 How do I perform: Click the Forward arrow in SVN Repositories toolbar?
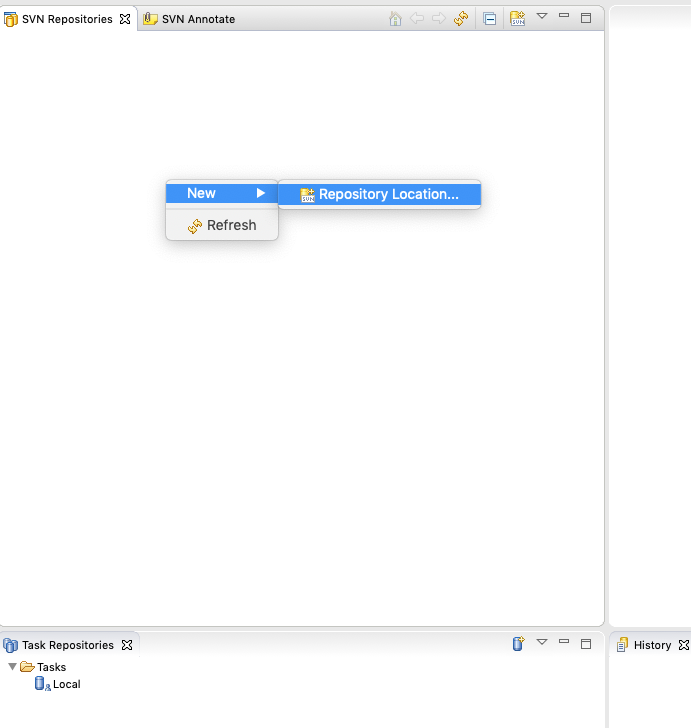(438, 19)
